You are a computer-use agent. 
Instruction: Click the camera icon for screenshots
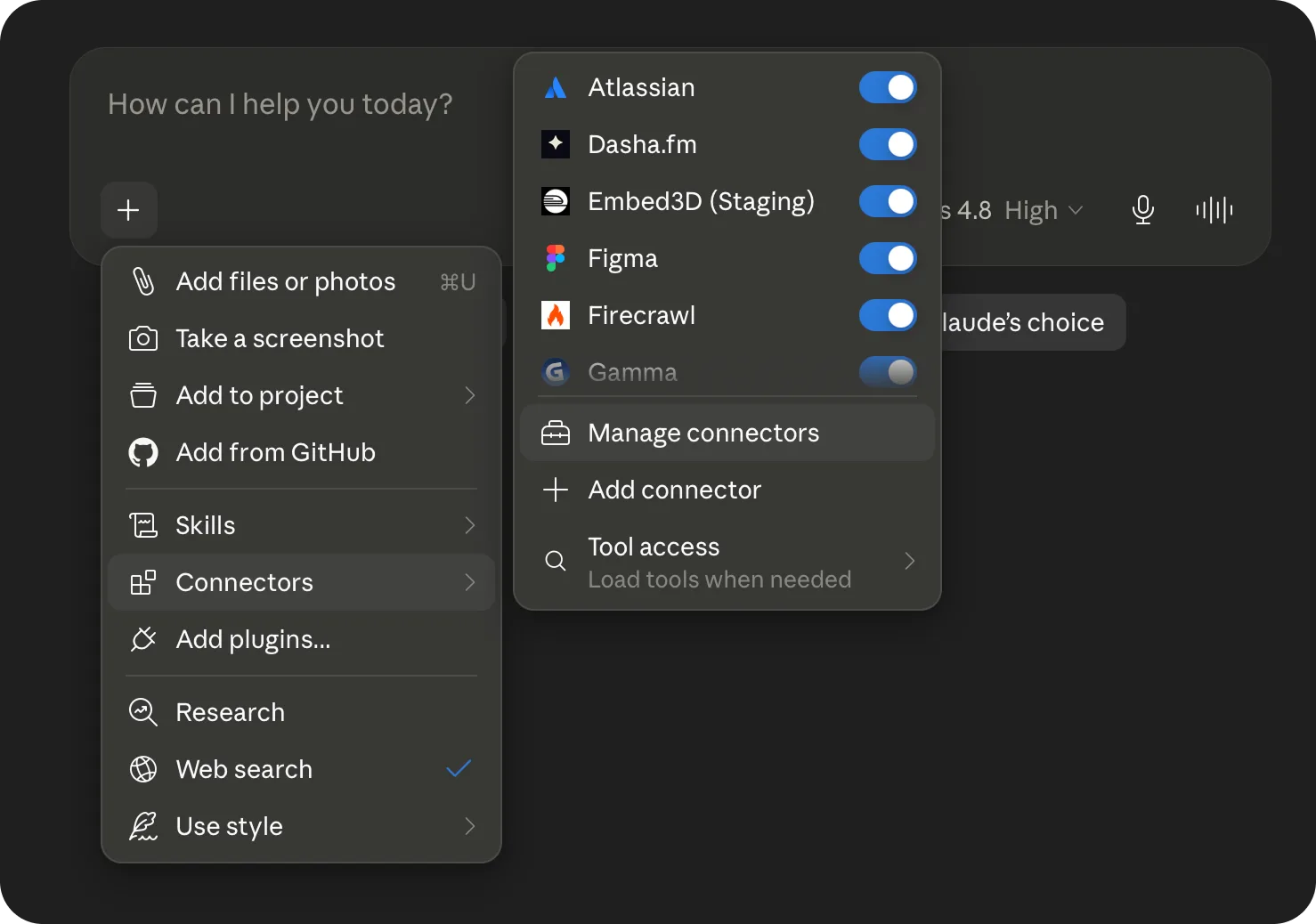click(143, 338)
